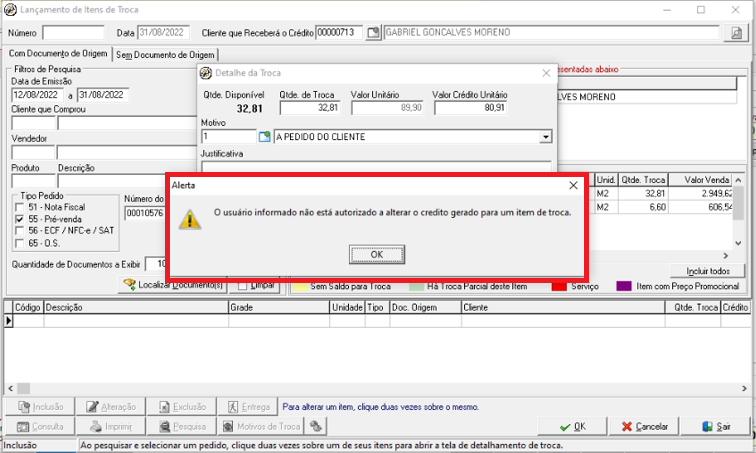Select the Com Documento de Origem tab
This screenshot has height=453, width=756.
point(58,53)
